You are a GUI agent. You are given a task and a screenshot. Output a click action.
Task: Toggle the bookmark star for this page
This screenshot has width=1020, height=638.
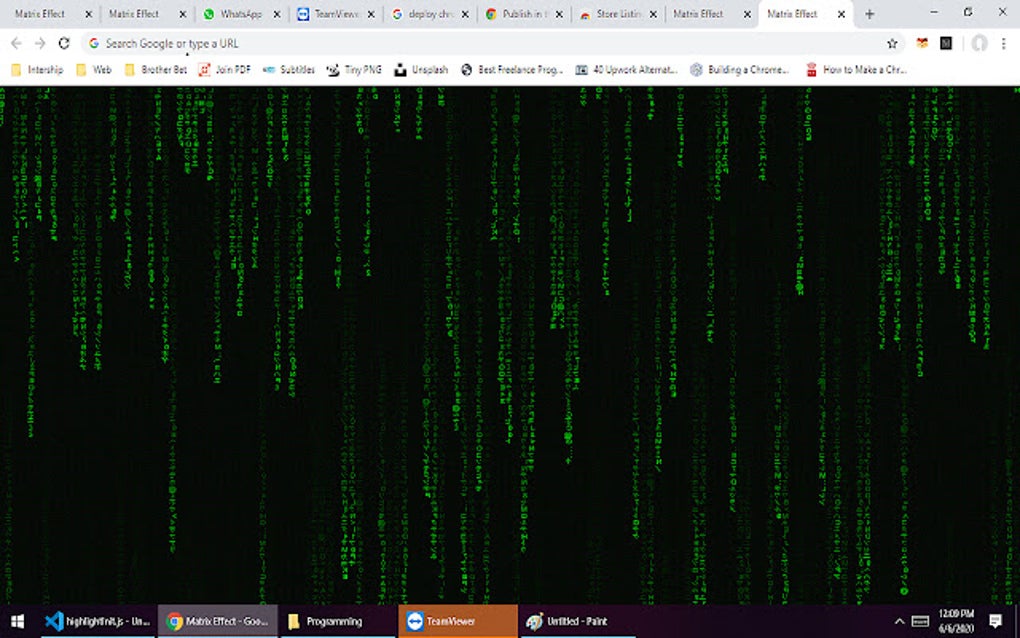(x=891, y=43)
